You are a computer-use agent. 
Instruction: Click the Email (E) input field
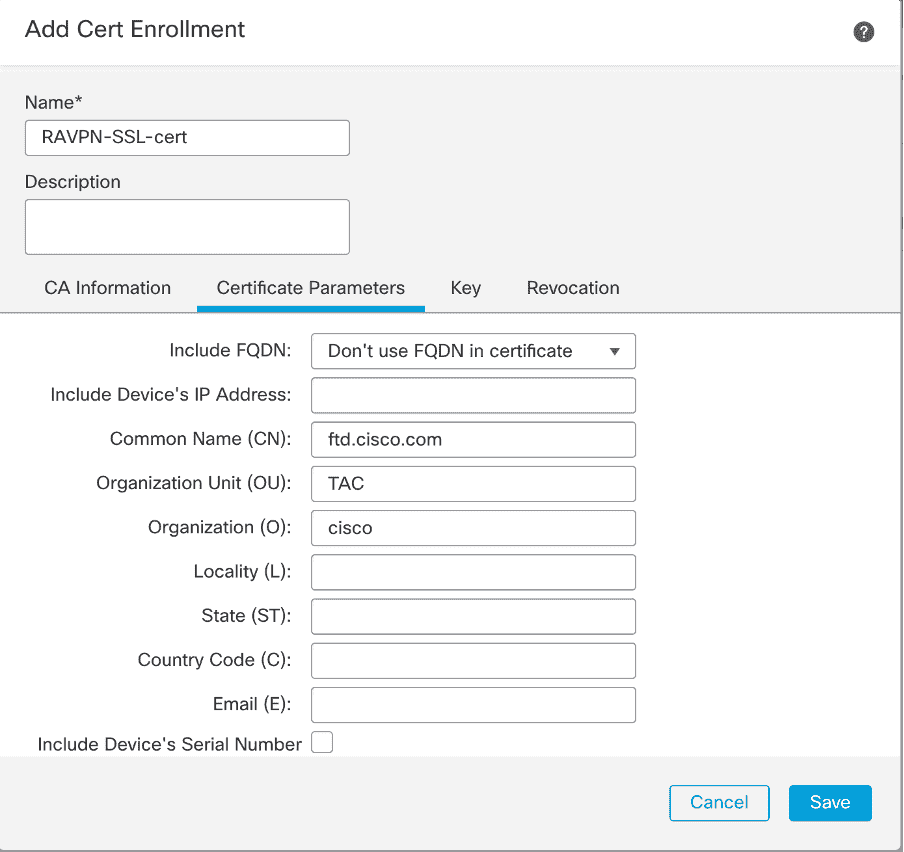point(473,705)
